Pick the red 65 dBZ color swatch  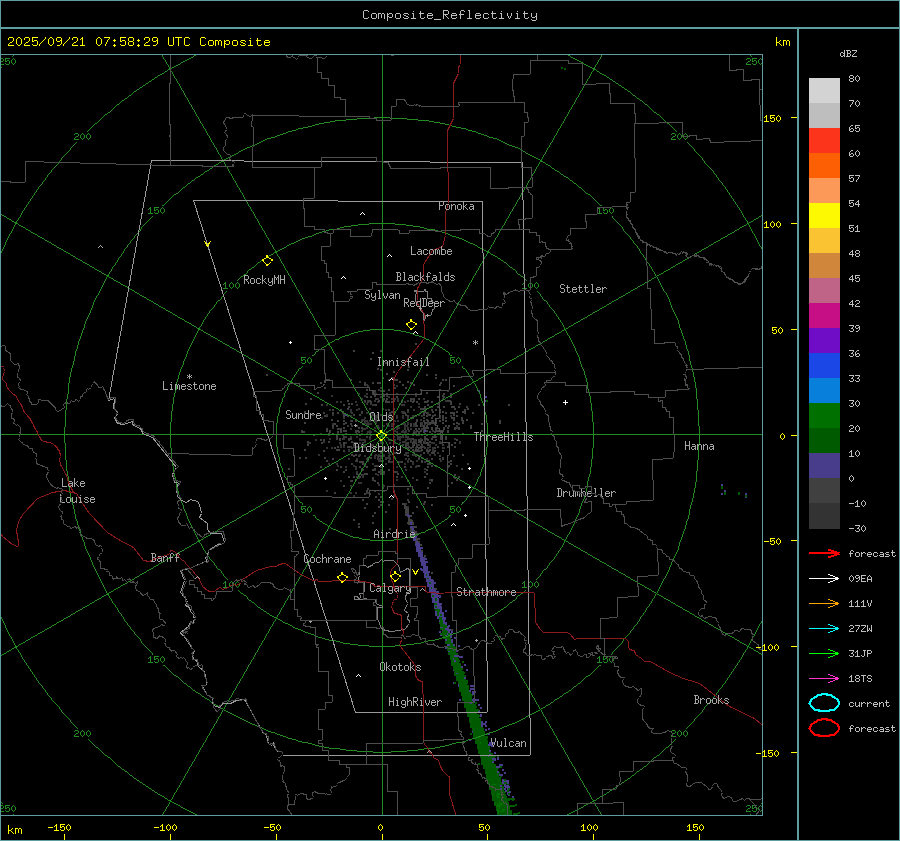point(824,141)
